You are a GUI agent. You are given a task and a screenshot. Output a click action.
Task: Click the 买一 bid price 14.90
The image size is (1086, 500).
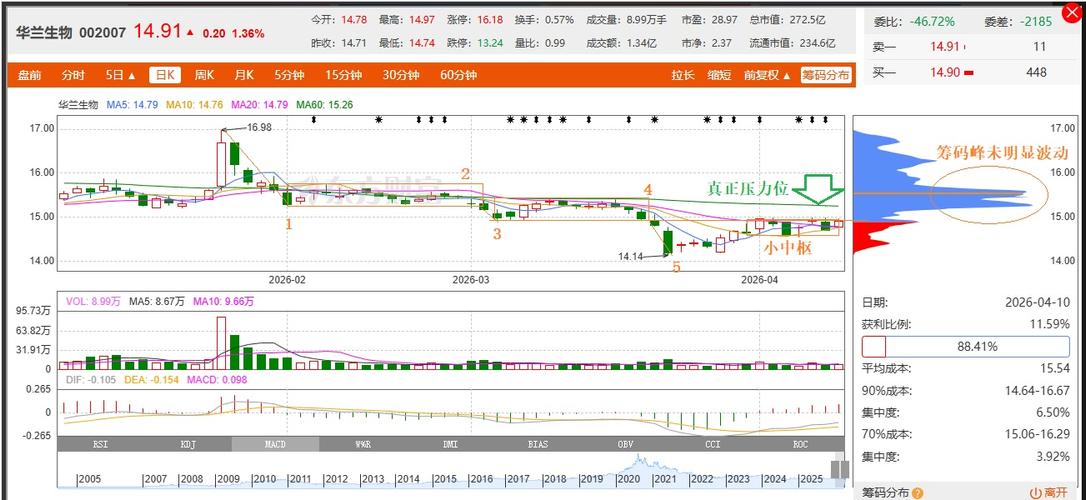945,72
